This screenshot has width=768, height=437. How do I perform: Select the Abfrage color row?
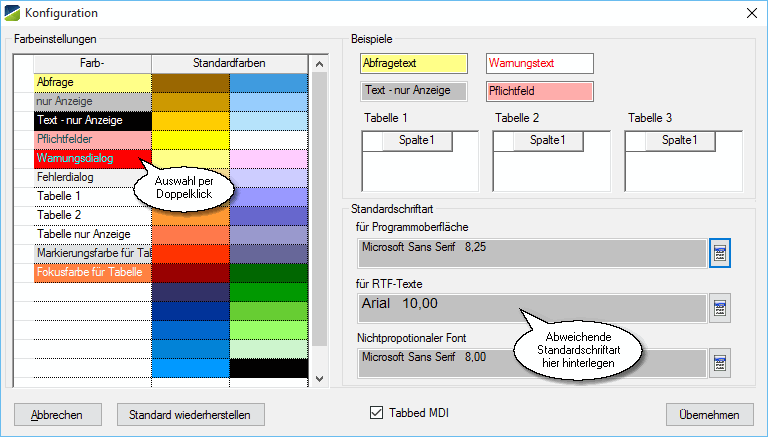92,82
